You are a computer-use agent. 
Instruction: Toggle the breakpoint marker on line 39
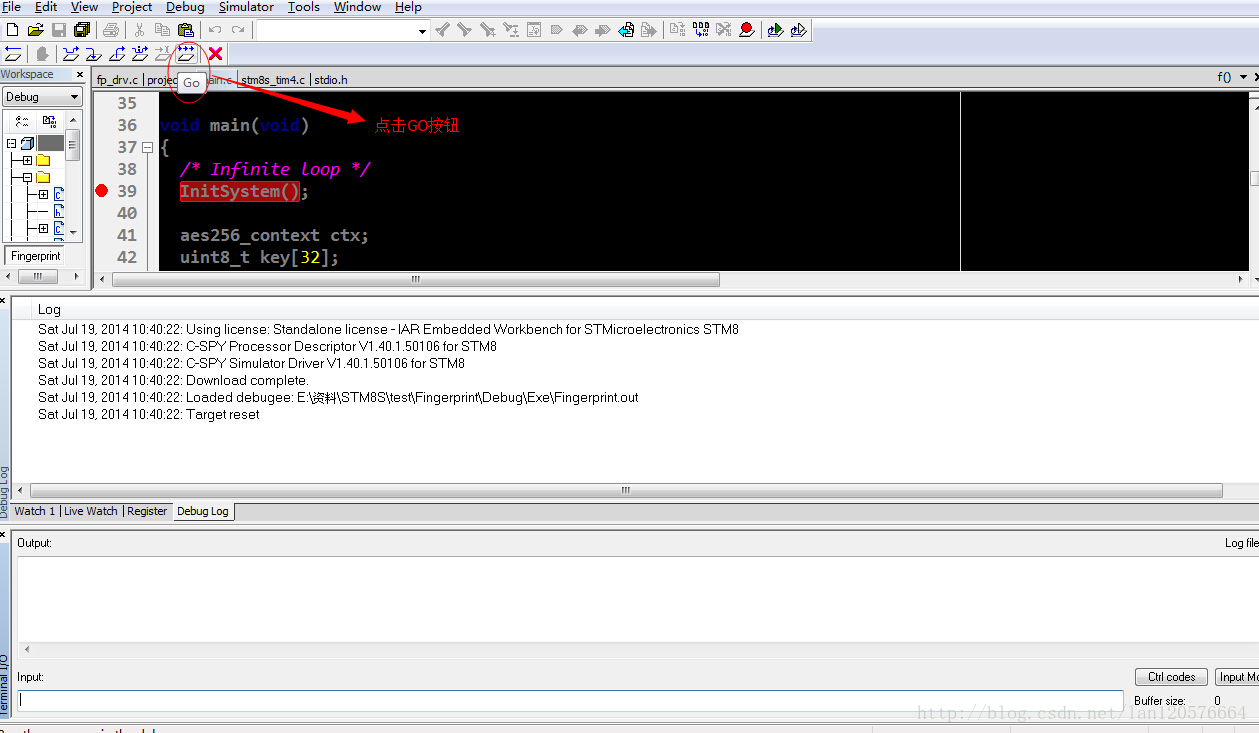pyautogui.click(x=101, y=191)
